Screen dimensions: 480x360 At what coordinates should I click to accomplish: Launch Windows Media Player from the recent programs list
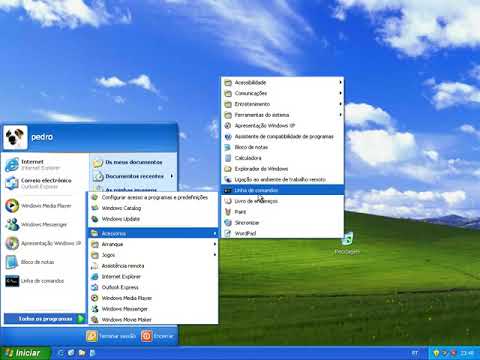coord(44,206)
